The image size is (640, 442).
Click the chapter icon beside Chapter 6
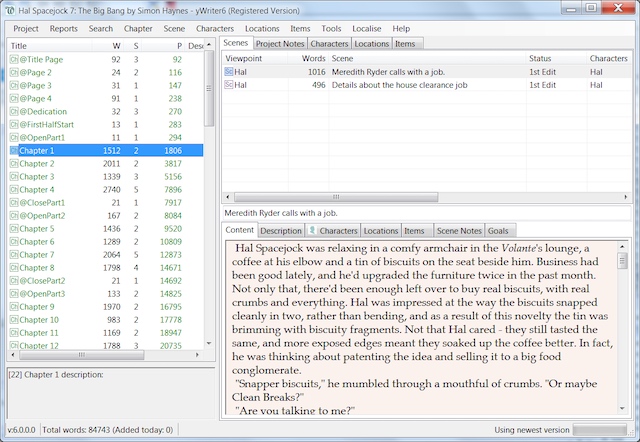(x=14, y=242)
